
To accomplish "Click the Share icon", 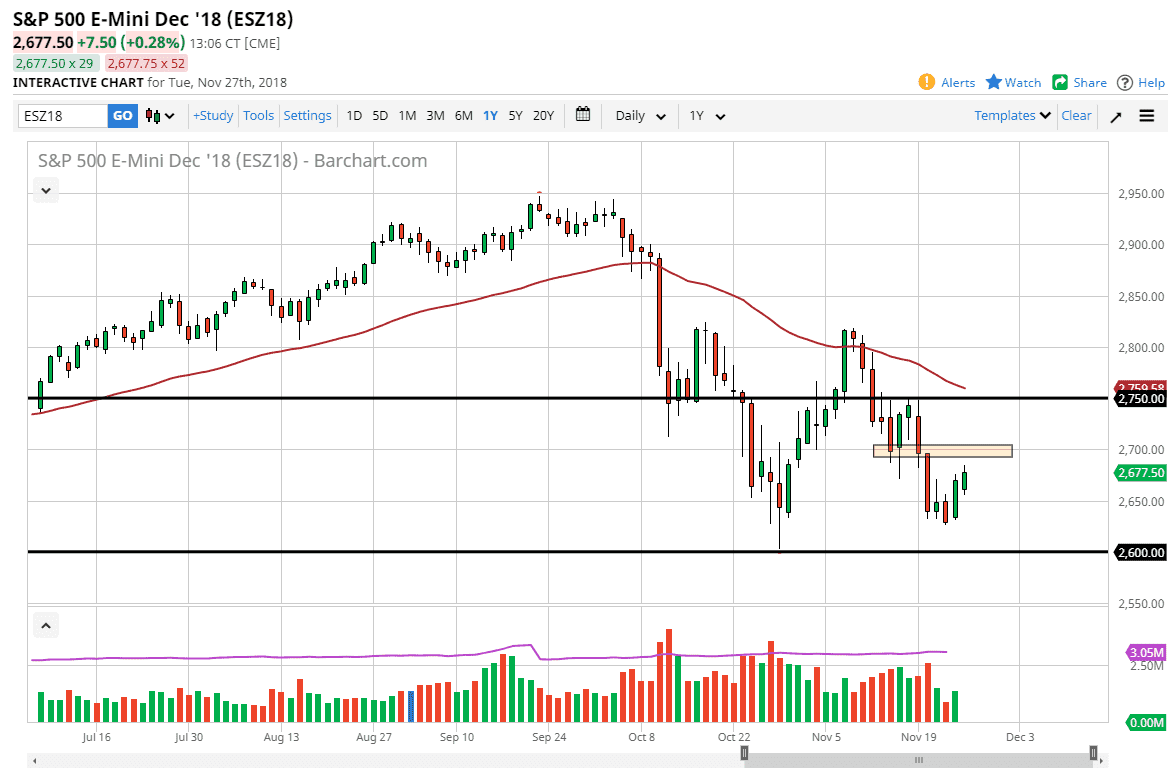I will pos(1060,82).
